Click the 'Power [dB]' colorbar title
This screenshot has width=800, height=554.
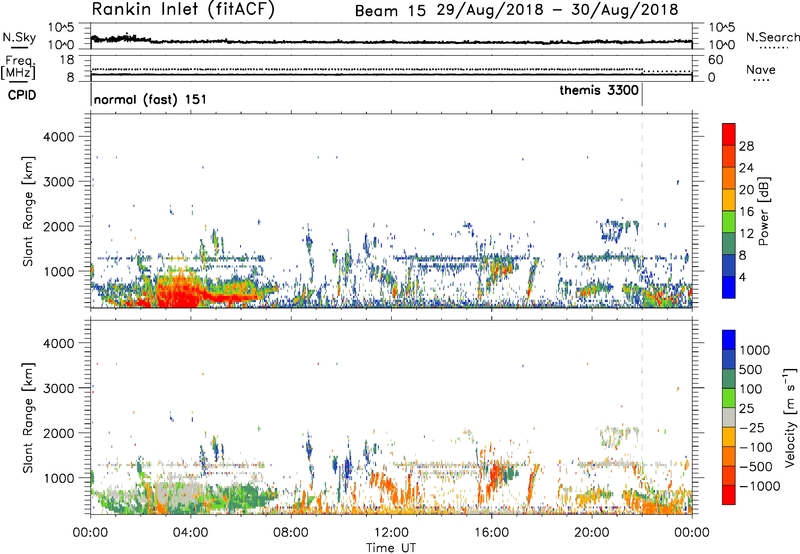click(x=764, y=211)
